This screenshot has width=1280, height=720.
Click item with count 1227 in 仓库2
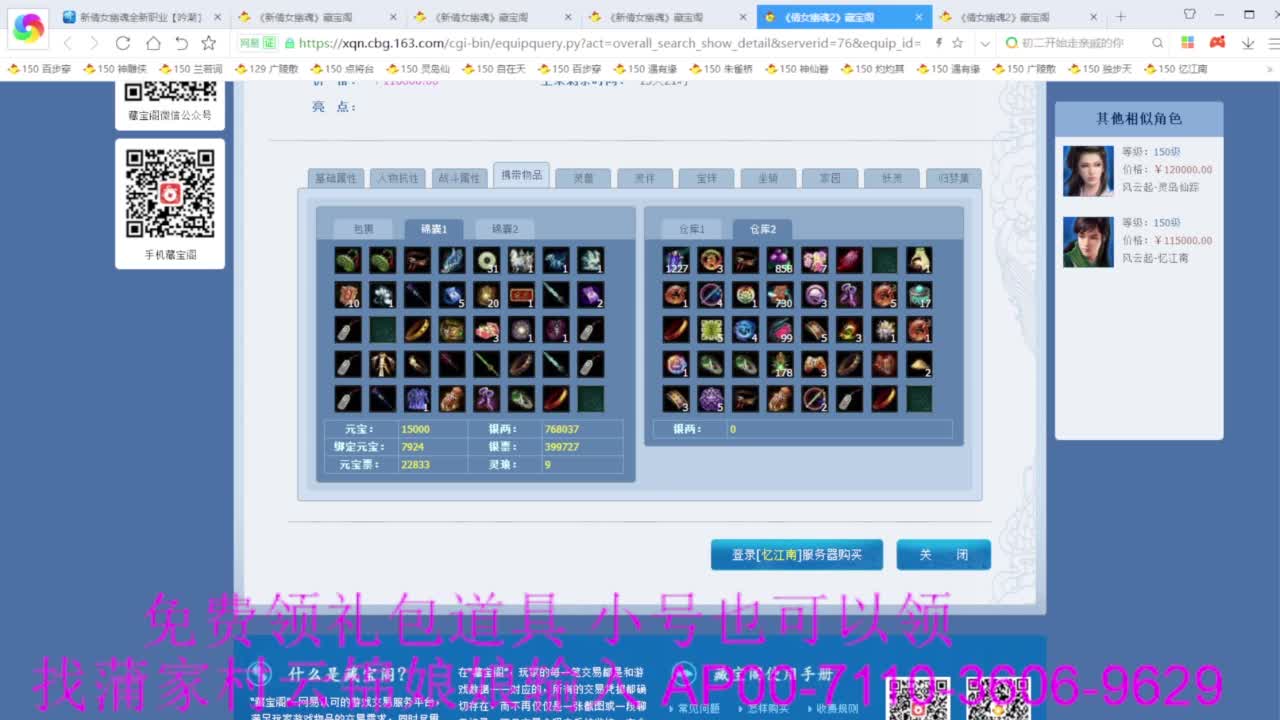coord(676,260)
